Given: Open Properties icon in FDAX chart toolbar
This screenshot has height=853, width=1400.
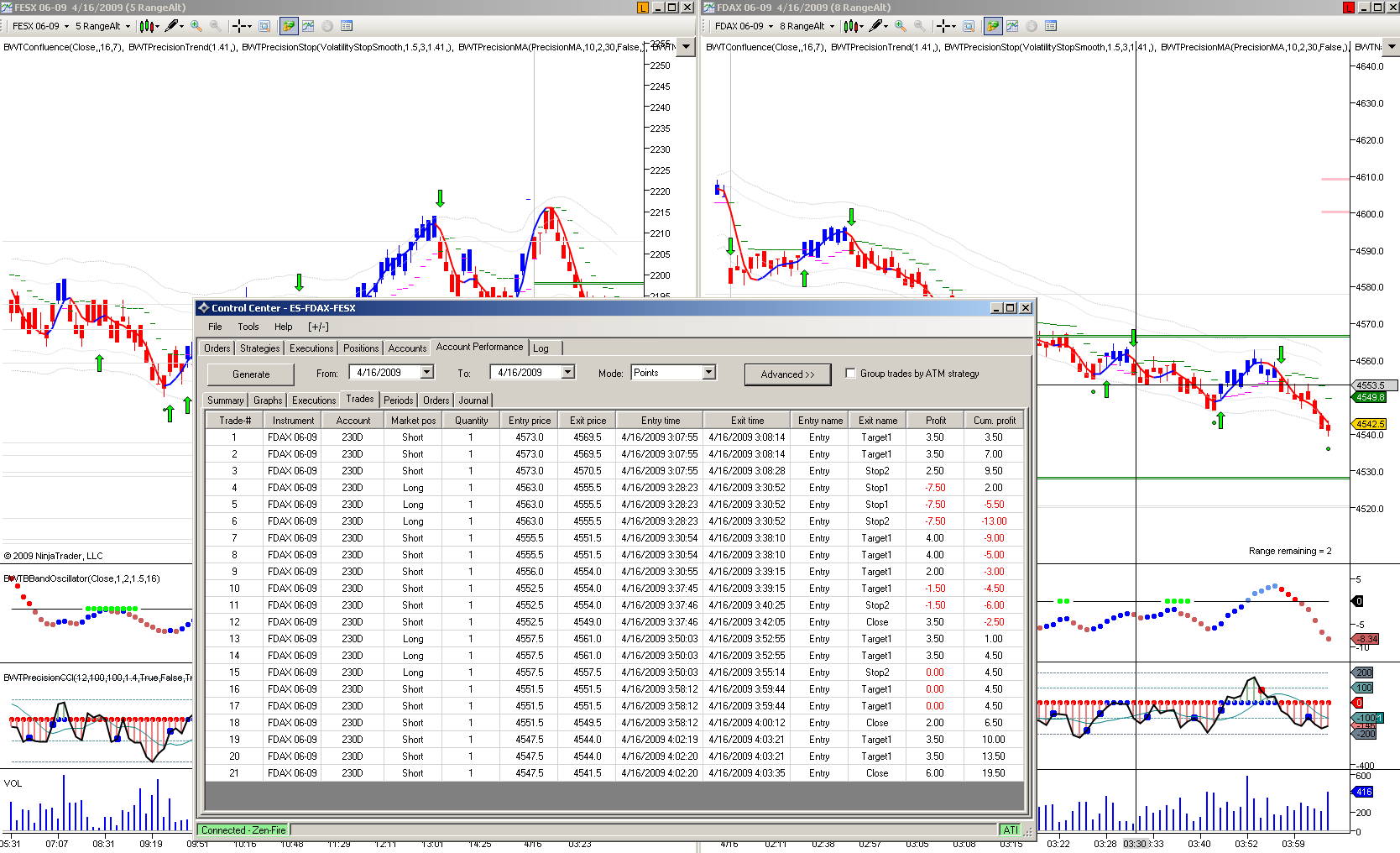Looking at the screenshot, I should click(1051, 26).
